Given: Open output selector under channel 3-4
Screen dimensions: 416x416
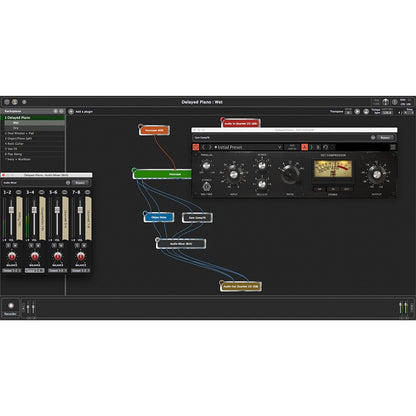Looking at the screenshot, I should [35, 271].
